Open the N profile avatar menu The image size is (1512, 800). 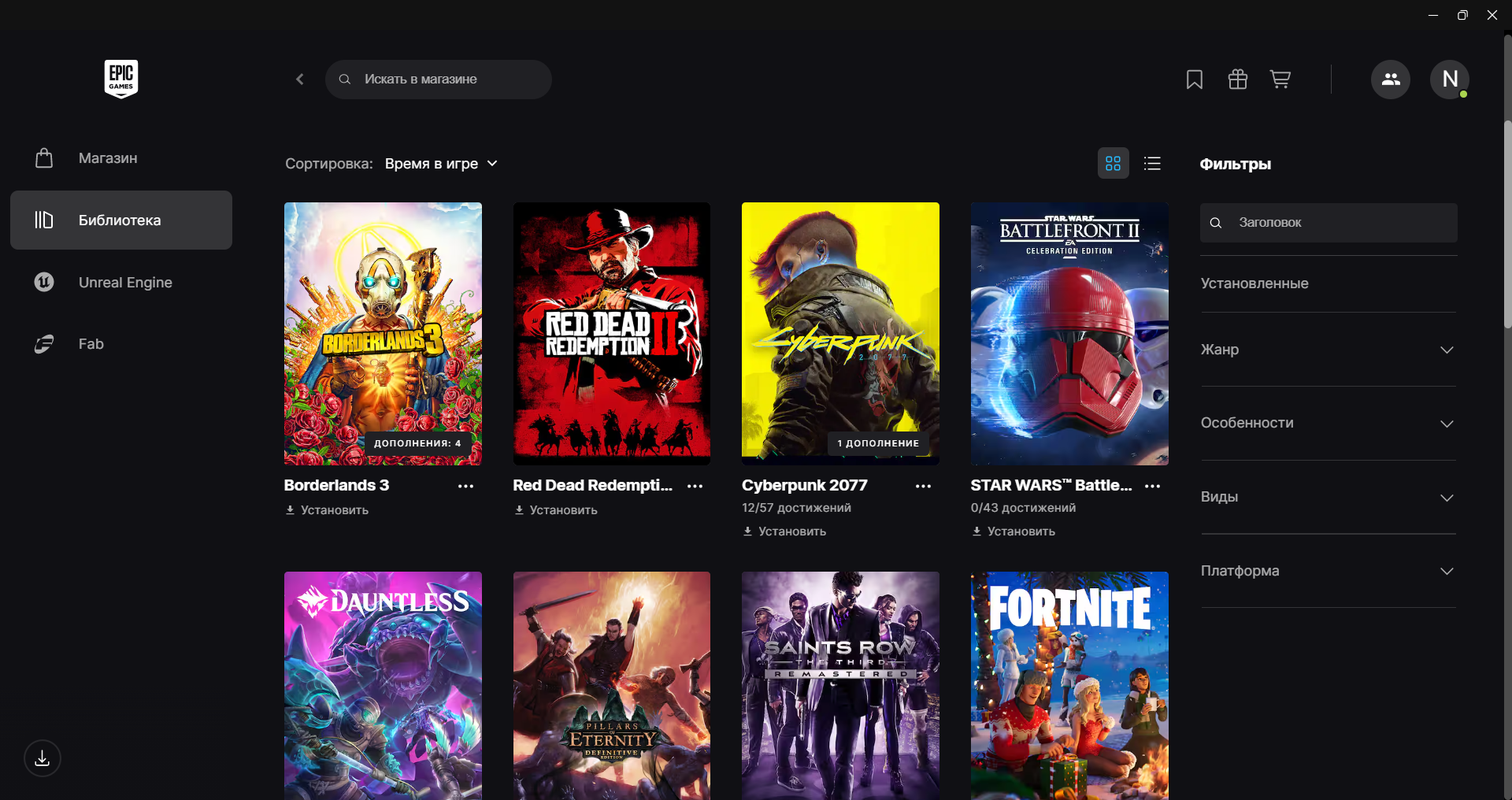tap(1450, 79)
